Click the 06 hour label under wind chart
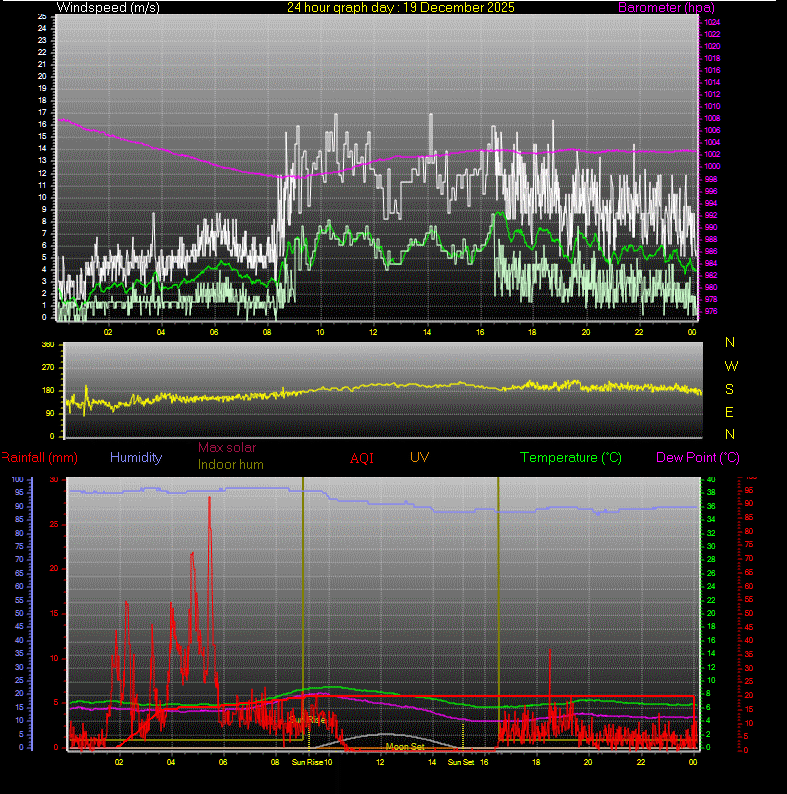Image resolution: width=787 pixels, height=794 pixels. (x=214, y=332)
